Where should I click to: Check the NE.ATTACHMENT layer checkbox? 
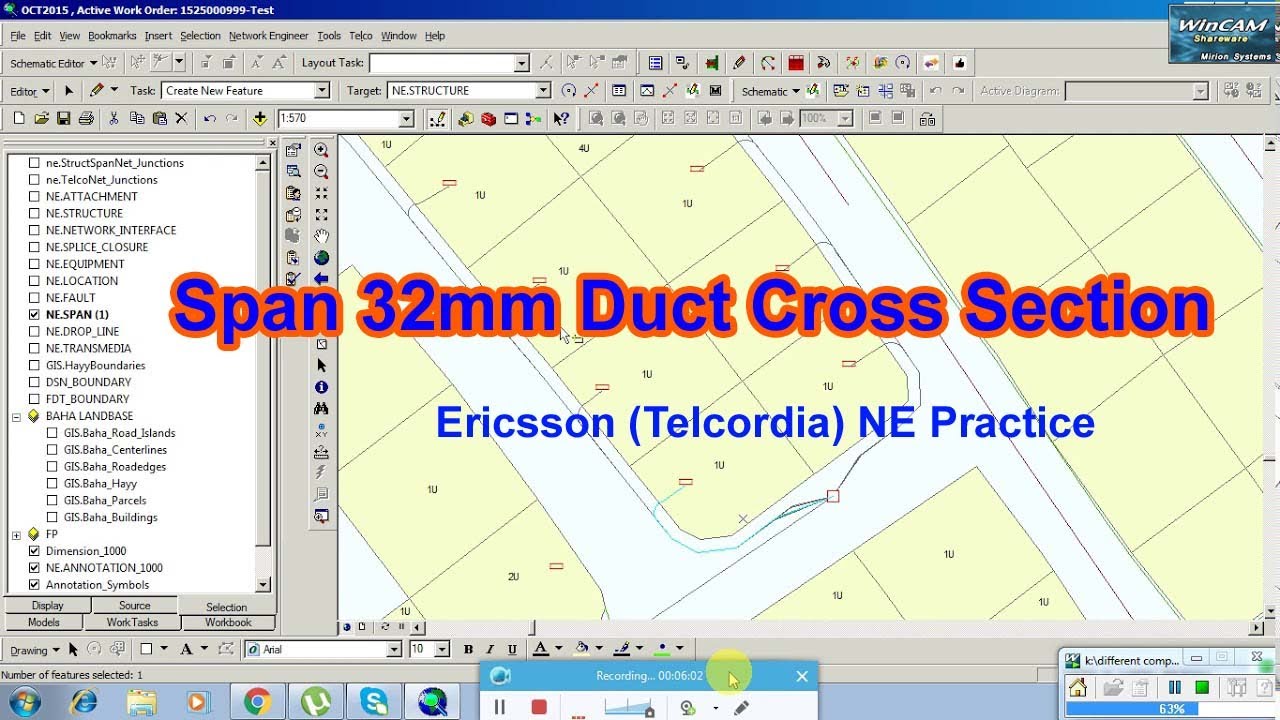point(35,196)
